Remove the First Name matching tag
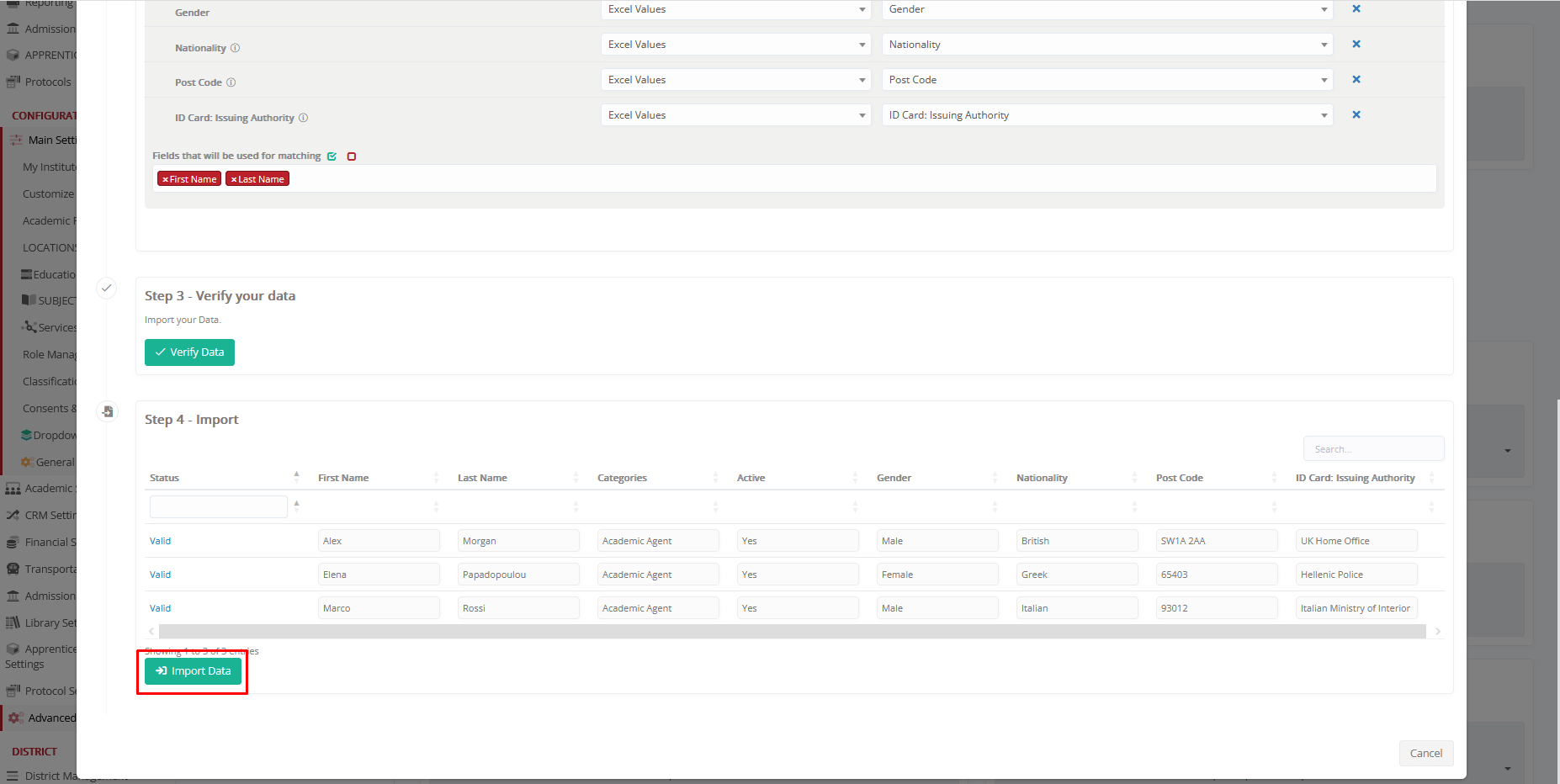The image size is (1560, 784). (x=166, y=179)
